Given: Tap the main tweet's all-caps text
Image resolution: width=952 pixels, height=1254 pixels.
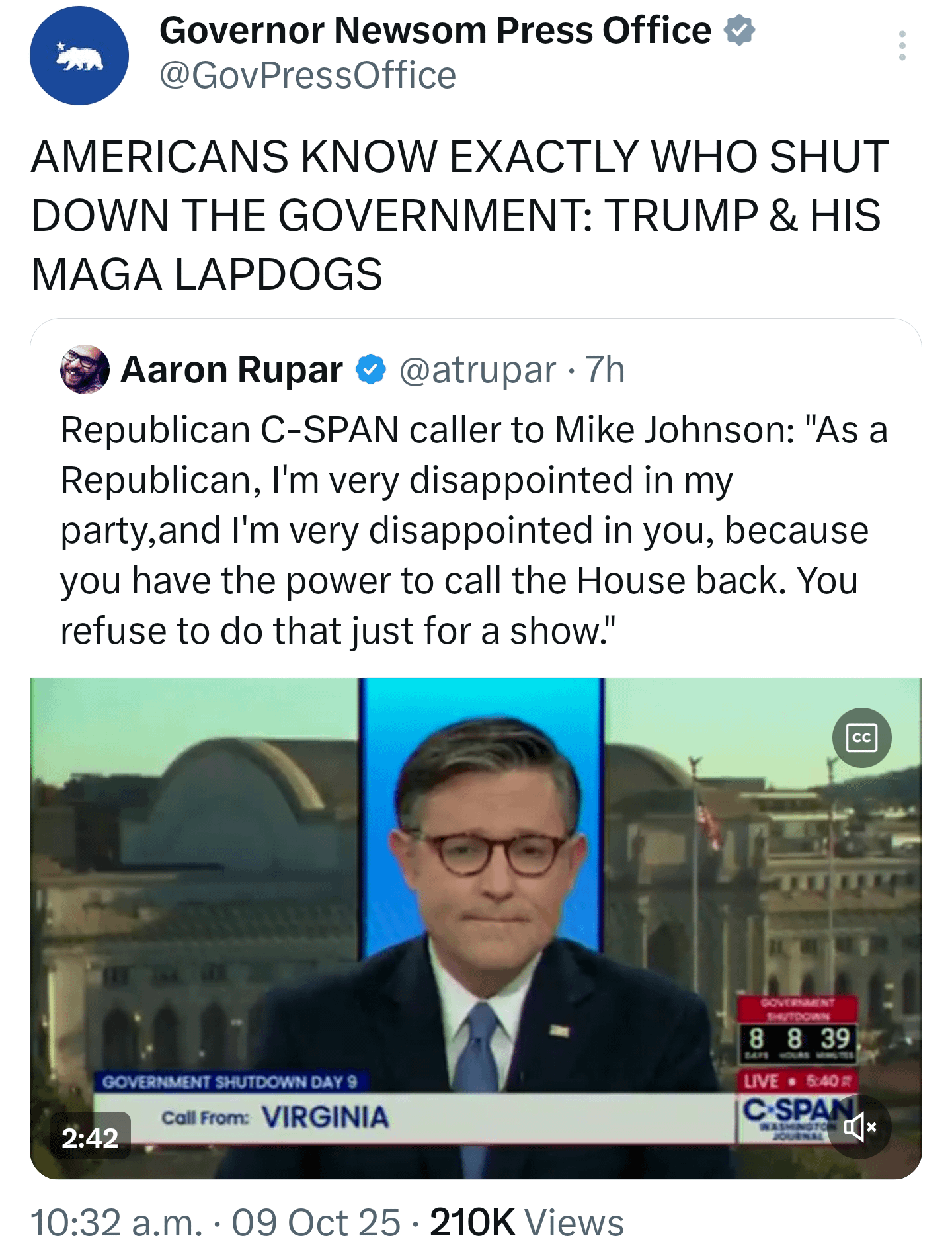Looking at the screenshot, I should click(459, 216).
